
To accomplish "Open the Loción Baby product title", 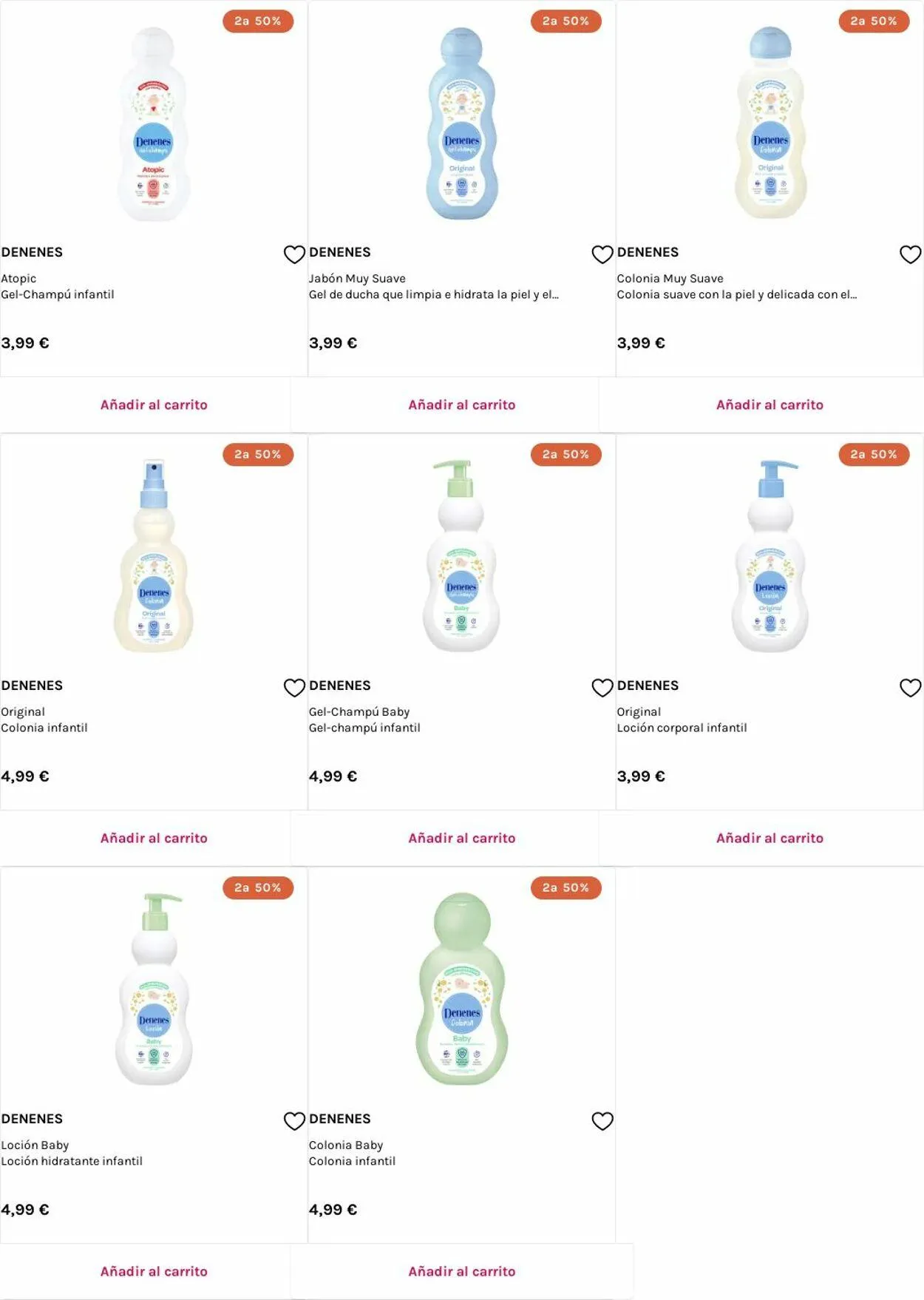I will (x=35, y=1145).
